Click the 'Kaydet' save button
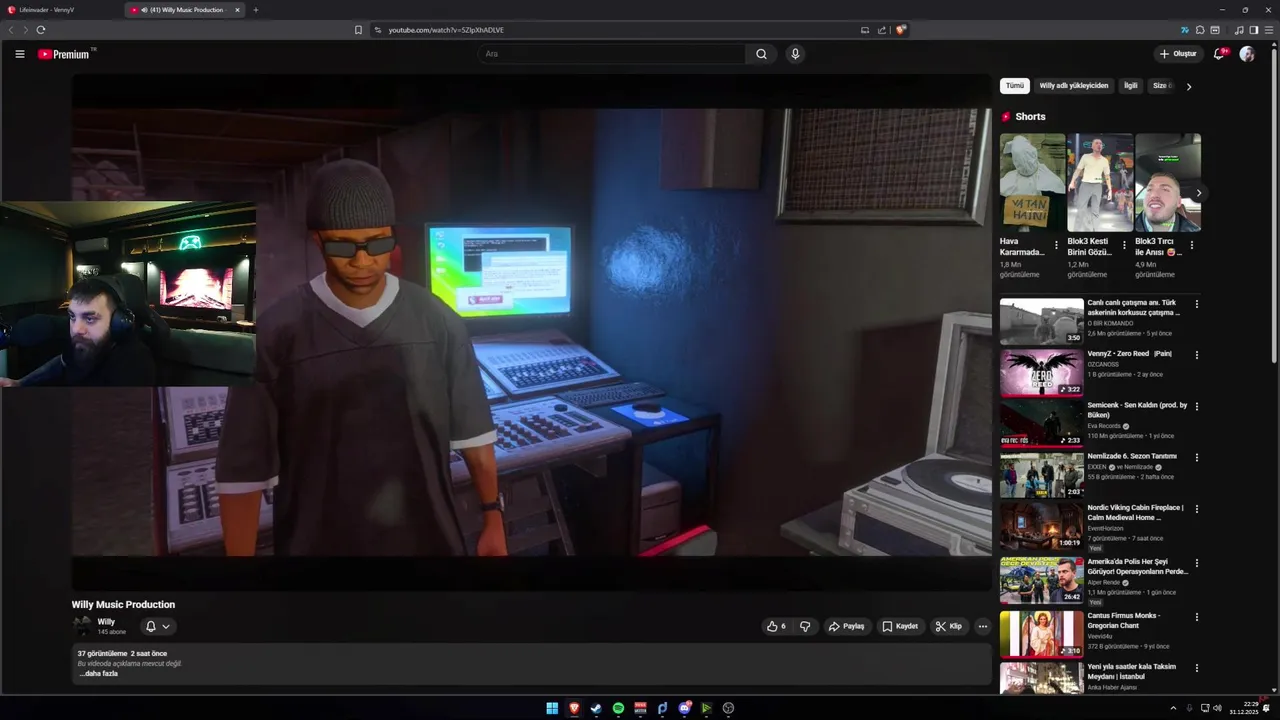 pyautogui.click(x=900, y=626)
